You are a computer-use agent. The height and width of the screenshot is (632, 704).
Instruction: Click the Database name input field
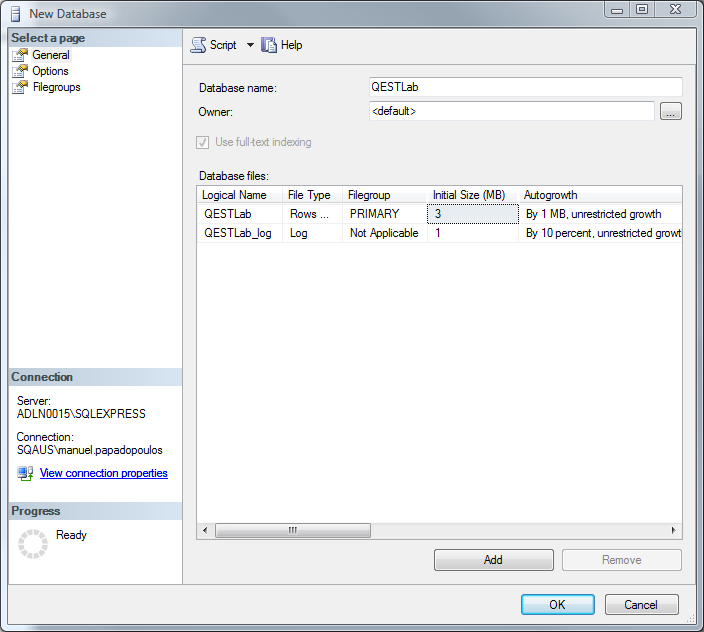525,87
